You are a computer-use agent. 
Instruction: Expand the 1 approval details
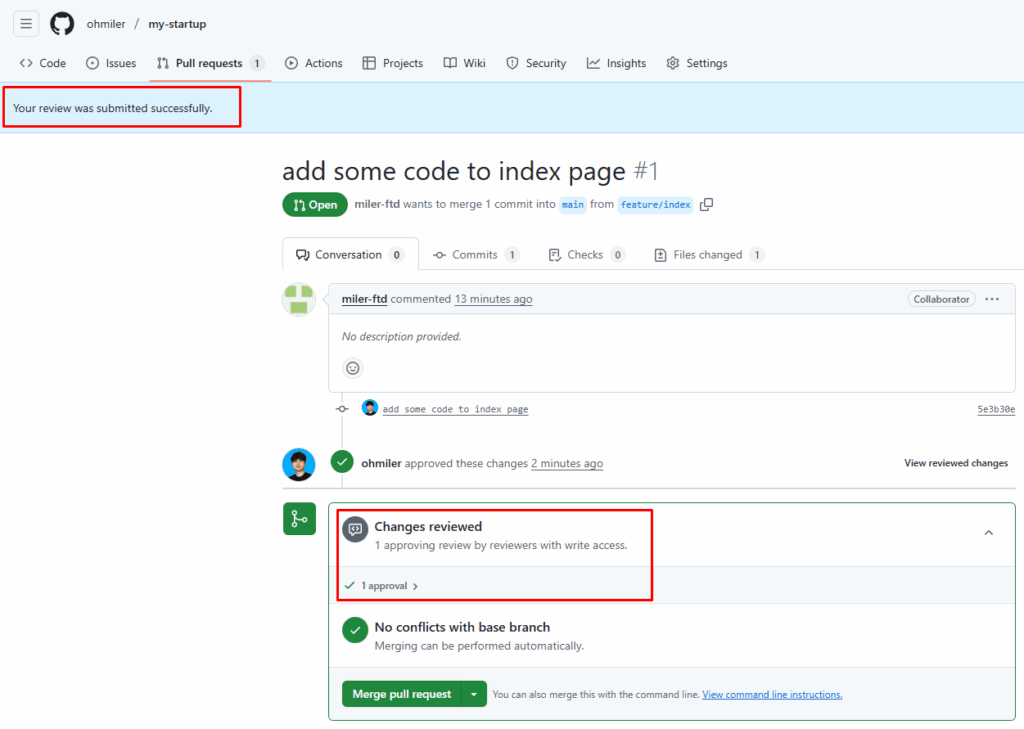point(389,586)
